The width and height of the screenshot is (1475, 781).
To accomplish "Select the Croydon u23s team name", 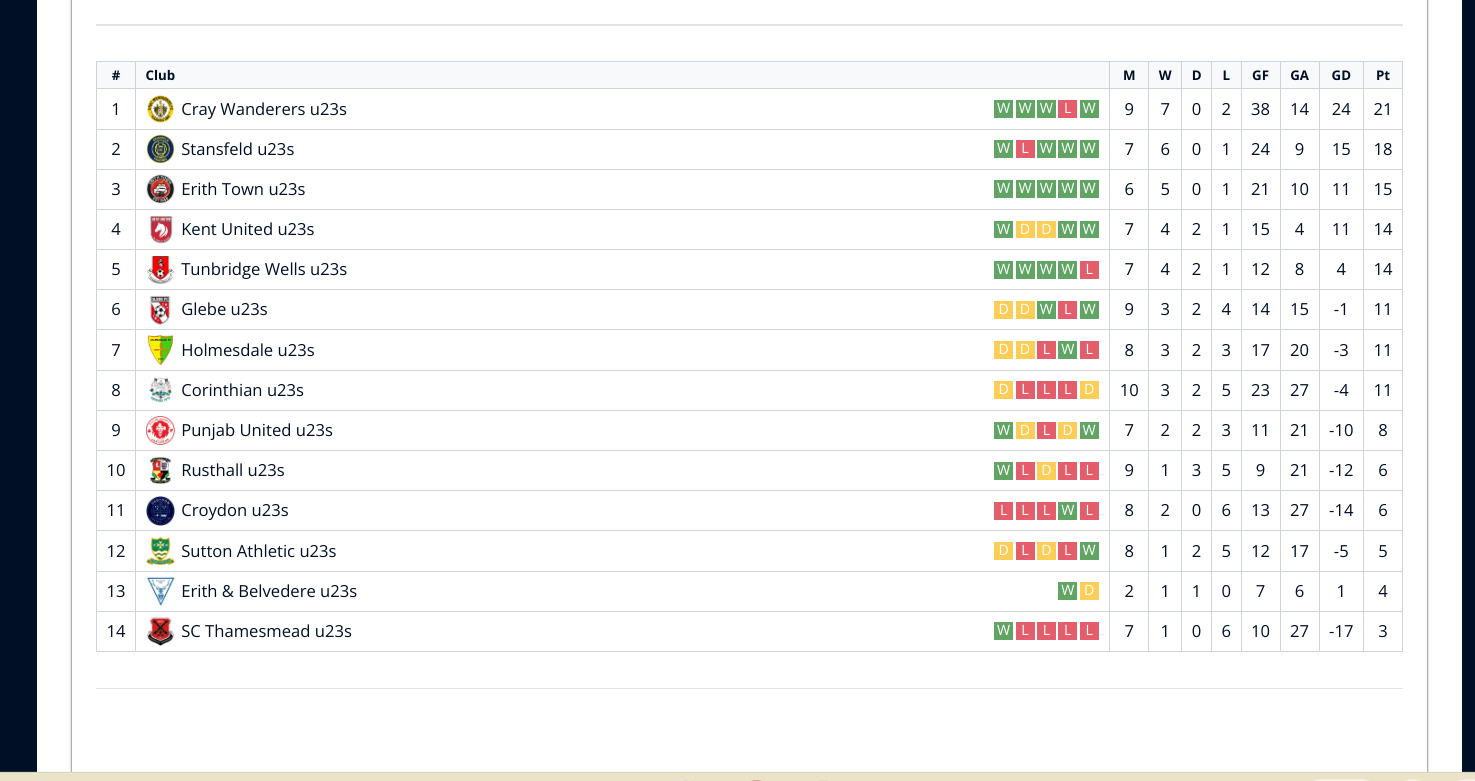I will point(235,510).
